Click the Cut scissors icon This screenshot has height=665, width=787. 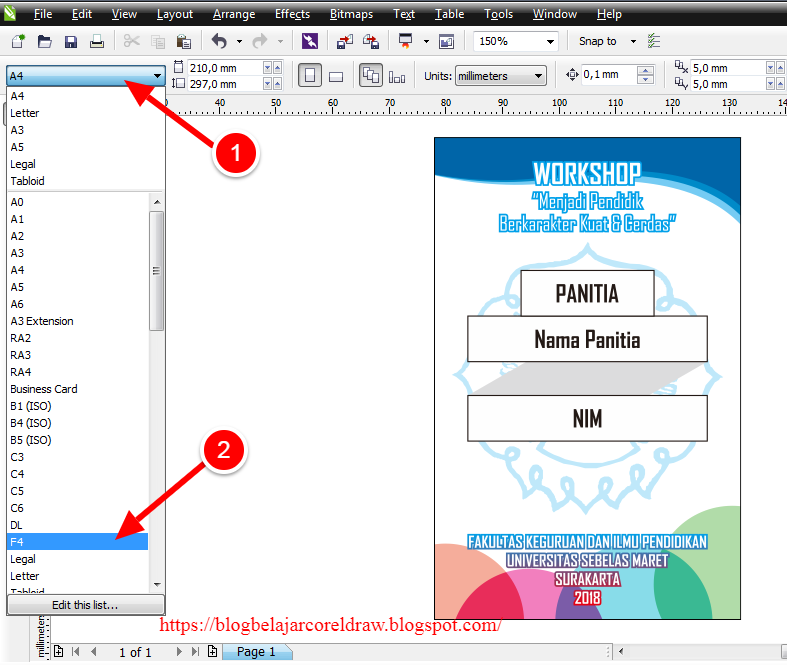pos(132,41)
